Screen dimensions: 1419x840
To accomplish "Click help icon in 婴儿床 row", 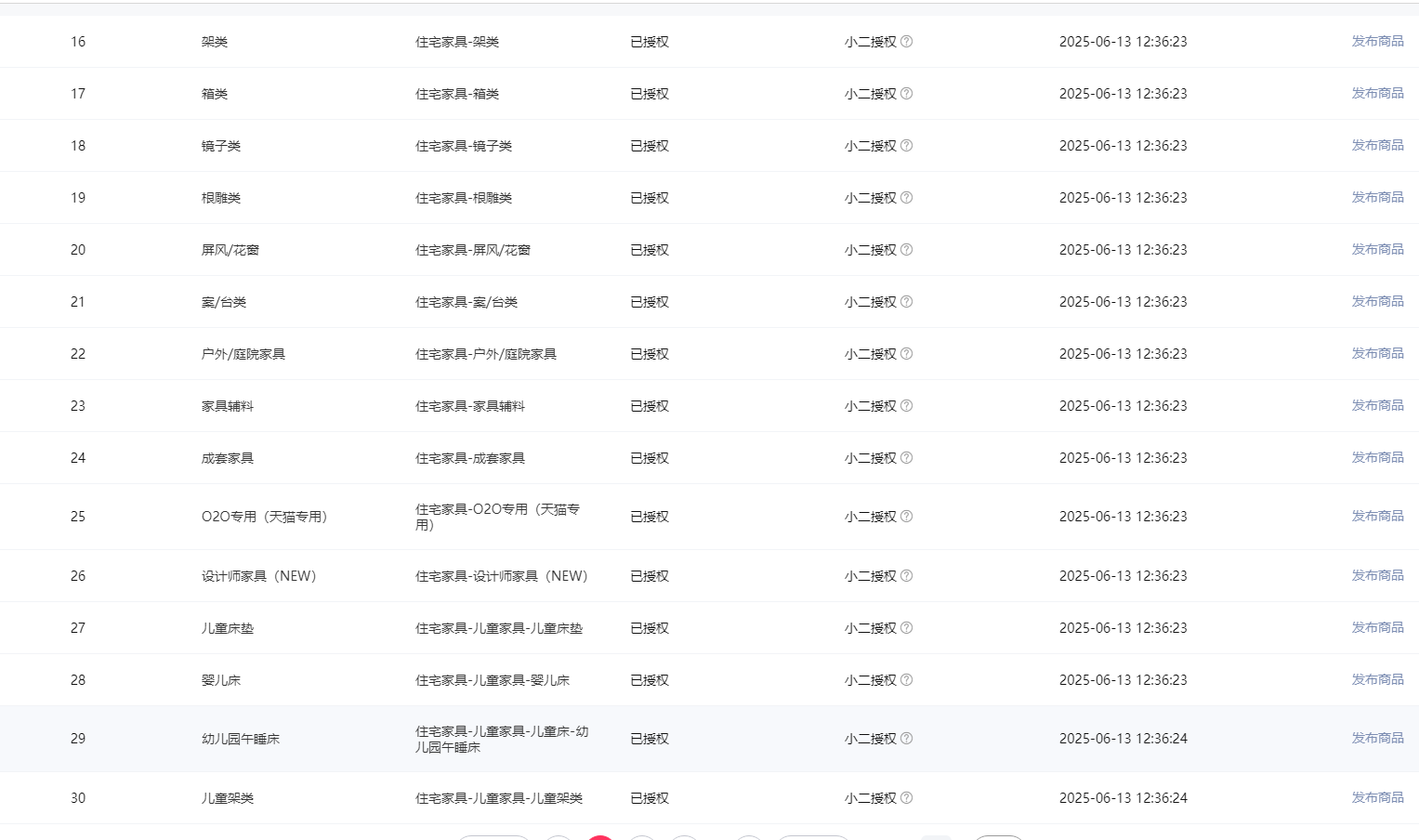I will [x=906, y=680].
